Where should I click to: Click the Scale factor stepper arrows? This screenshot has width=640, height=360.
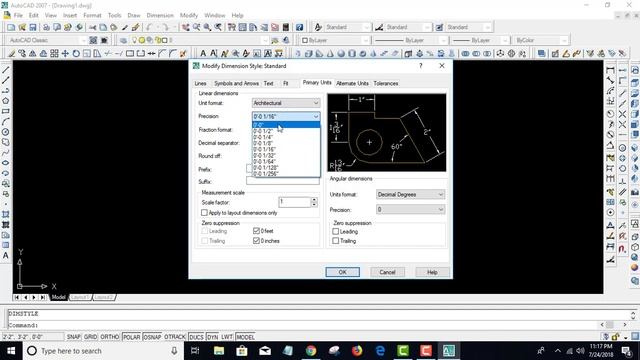coord(314,202)
